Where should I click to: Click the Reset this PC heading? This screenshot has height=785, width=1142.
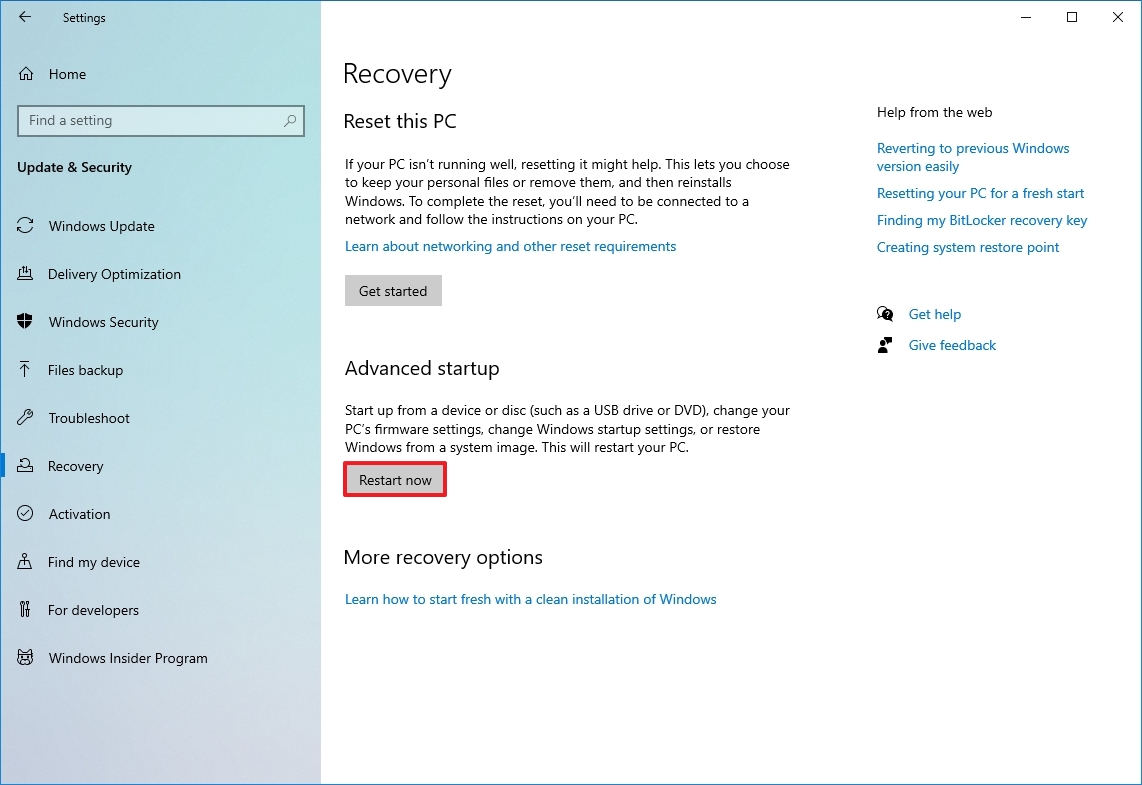(x=400, y=121)
